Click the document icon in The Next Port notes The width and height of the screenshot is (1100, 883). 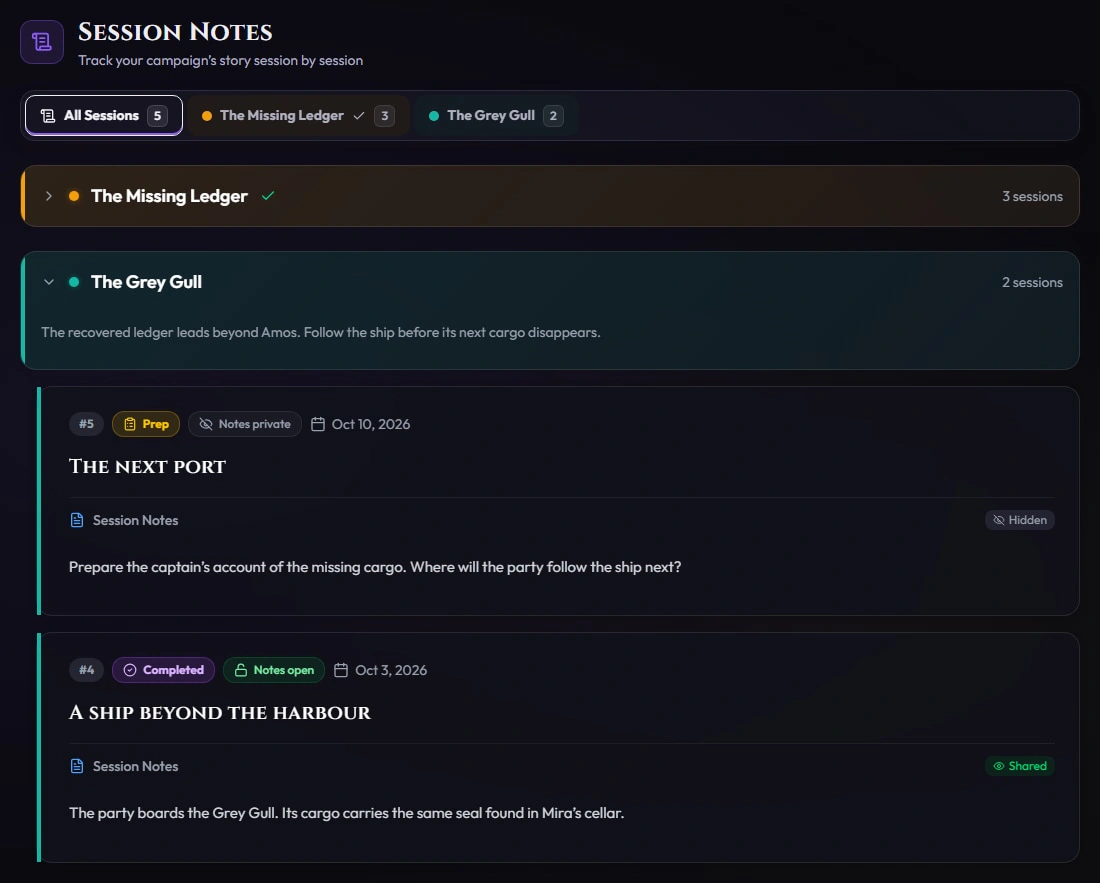77,520
